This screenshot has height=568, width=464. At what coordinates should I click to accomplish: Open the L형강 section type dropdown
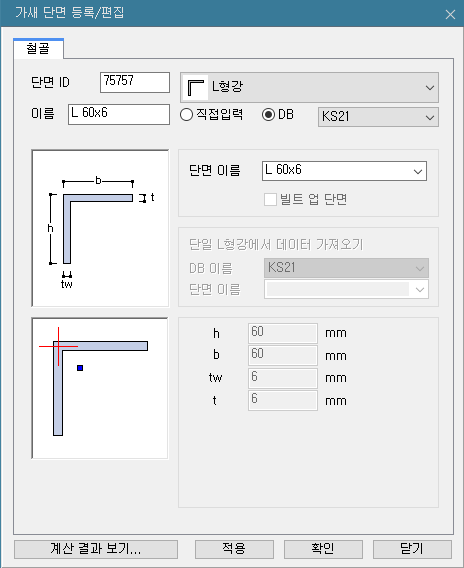309,87
